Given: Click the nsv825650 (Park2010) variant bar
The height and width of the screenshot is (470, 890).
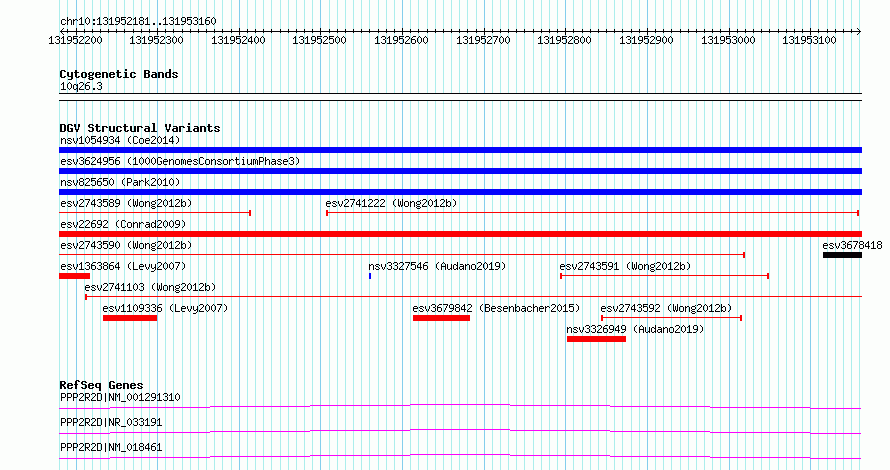Looking at the screenshot, I should pyautogui.click(x=460, y=192).
